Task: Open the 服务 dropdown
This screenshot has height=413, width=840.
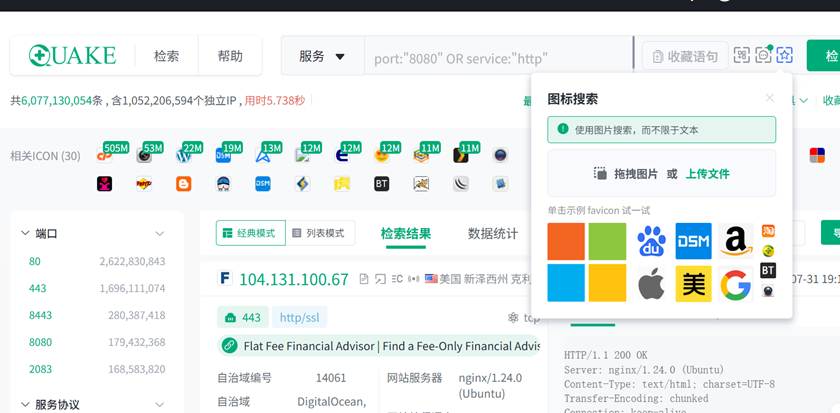Action: [322, 56]
